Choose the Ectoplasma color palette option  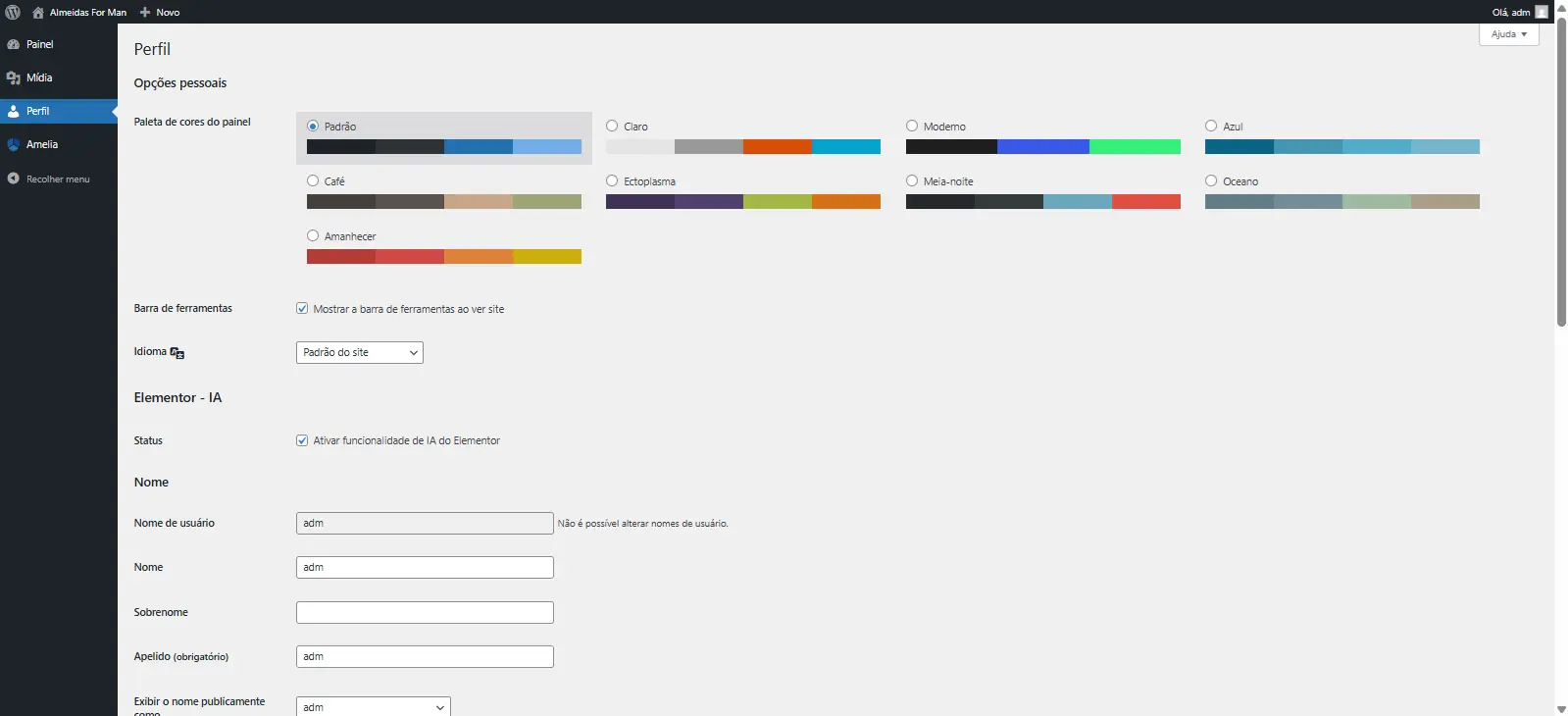point(612,180)
